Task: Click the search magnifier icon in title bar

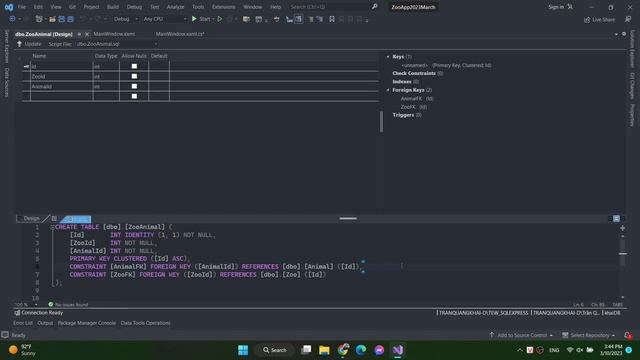Action: (x=375, y=7)
